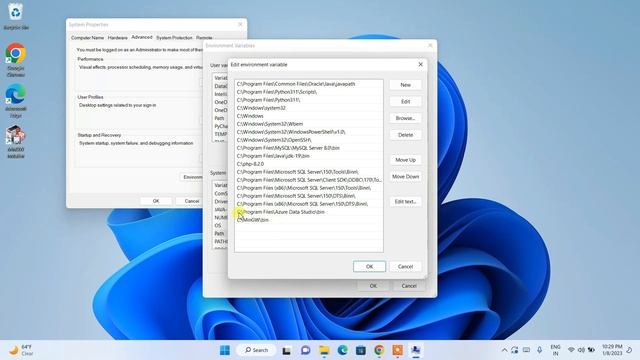Click the Move Down button
Viewport: 640px width, 360px height.
405,177
